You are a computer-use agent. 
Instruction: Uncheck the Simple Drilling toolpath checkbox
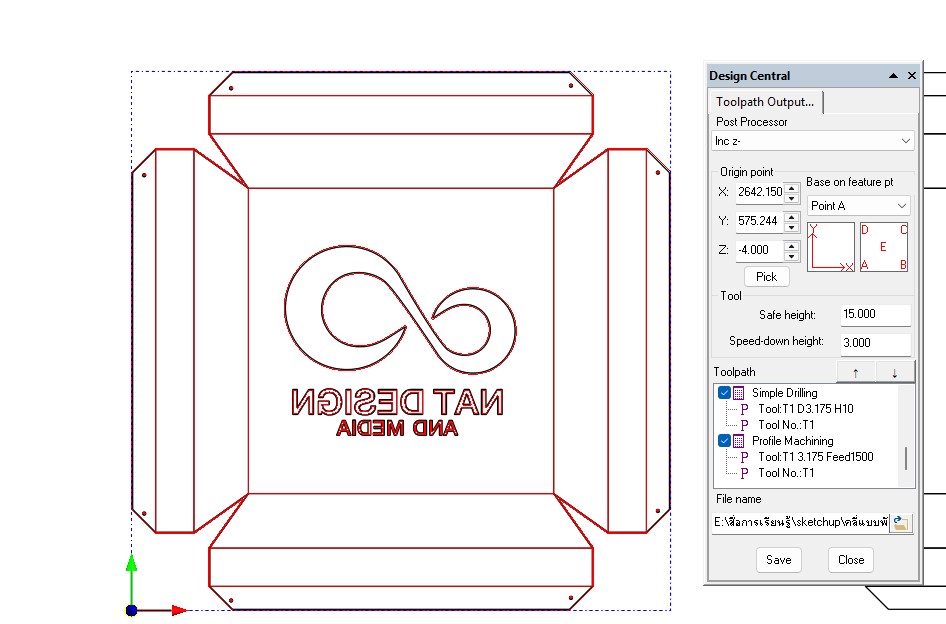[x=724, y=393]
